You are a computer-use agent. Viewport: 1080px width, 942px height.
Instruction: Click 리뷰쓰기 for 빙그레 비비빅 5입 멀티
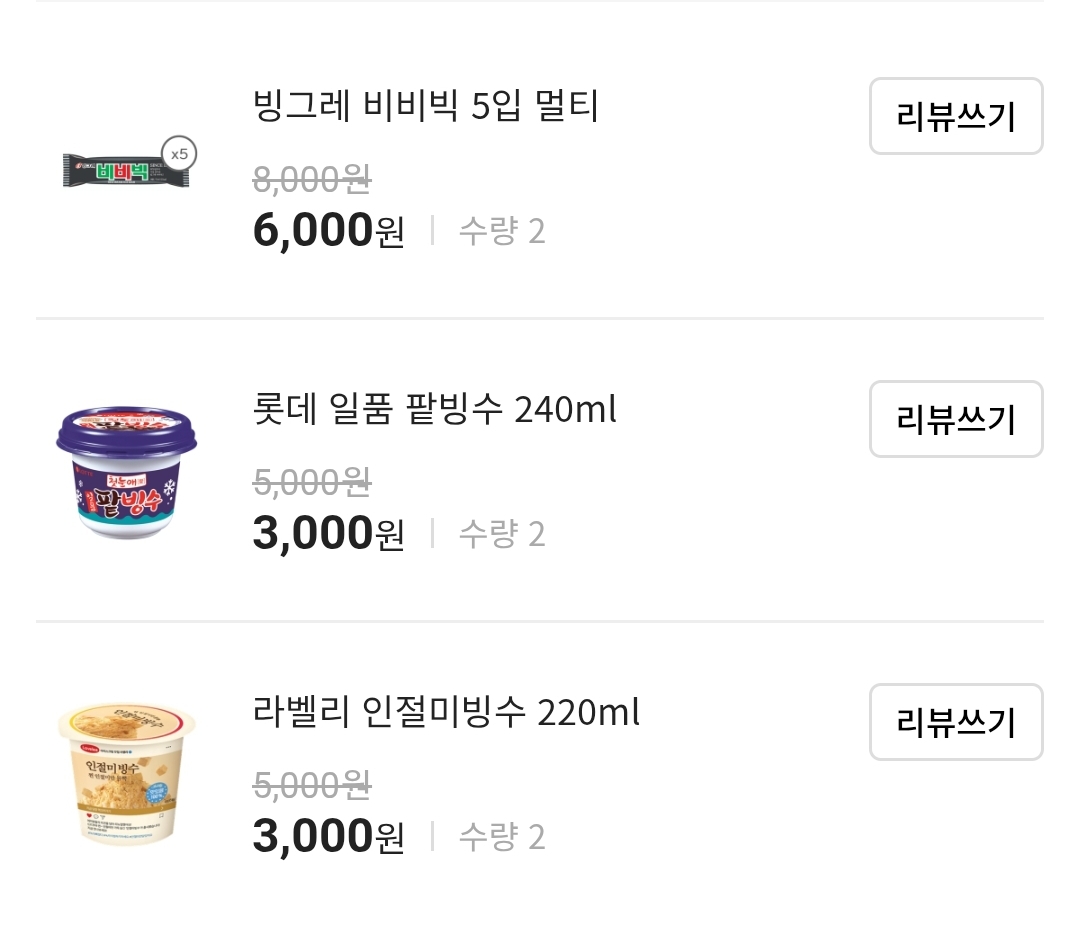click(955, 116)
